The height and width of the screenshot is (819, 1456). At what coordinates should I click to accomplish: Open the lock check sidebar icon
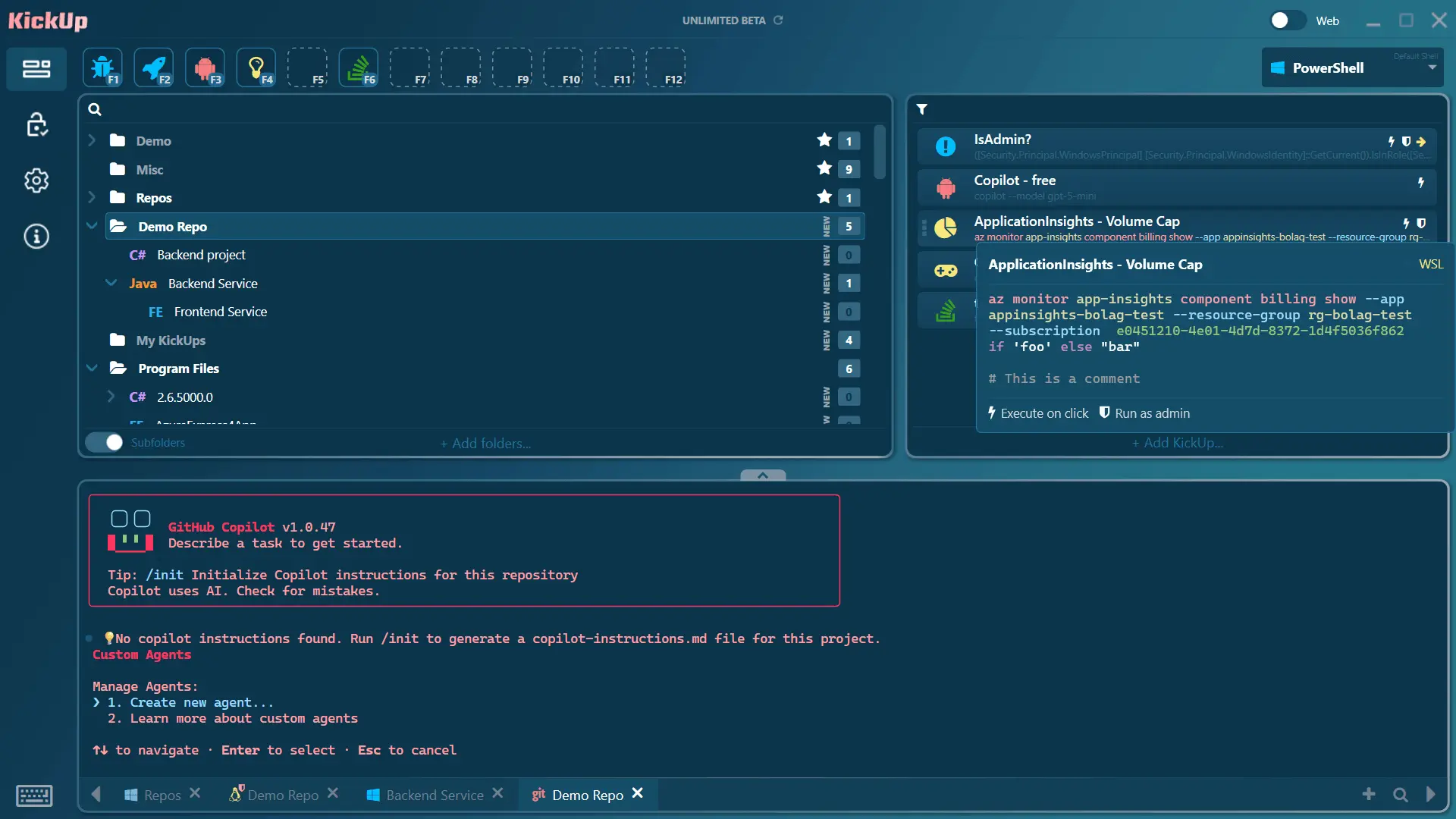(x=36, y=125)
